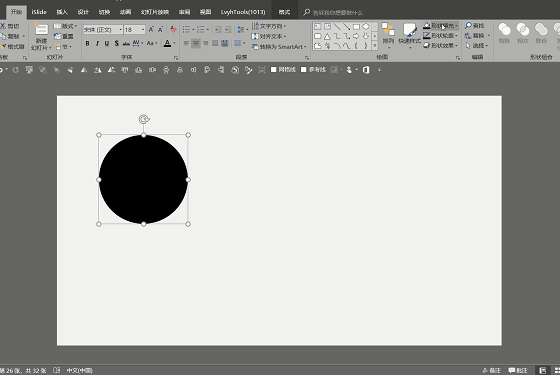560x375 pixels.
Task: Apply Underline formatting
Action: (107, 44)
